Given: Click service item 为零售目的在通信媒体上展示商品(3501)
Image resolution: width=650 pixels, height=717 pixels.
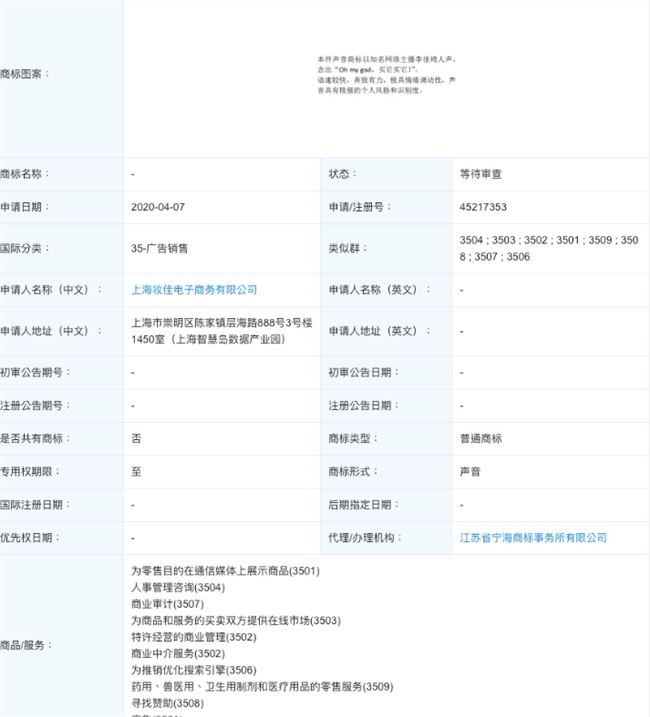Looking at the screenshot, I should (x=225, y=571).
